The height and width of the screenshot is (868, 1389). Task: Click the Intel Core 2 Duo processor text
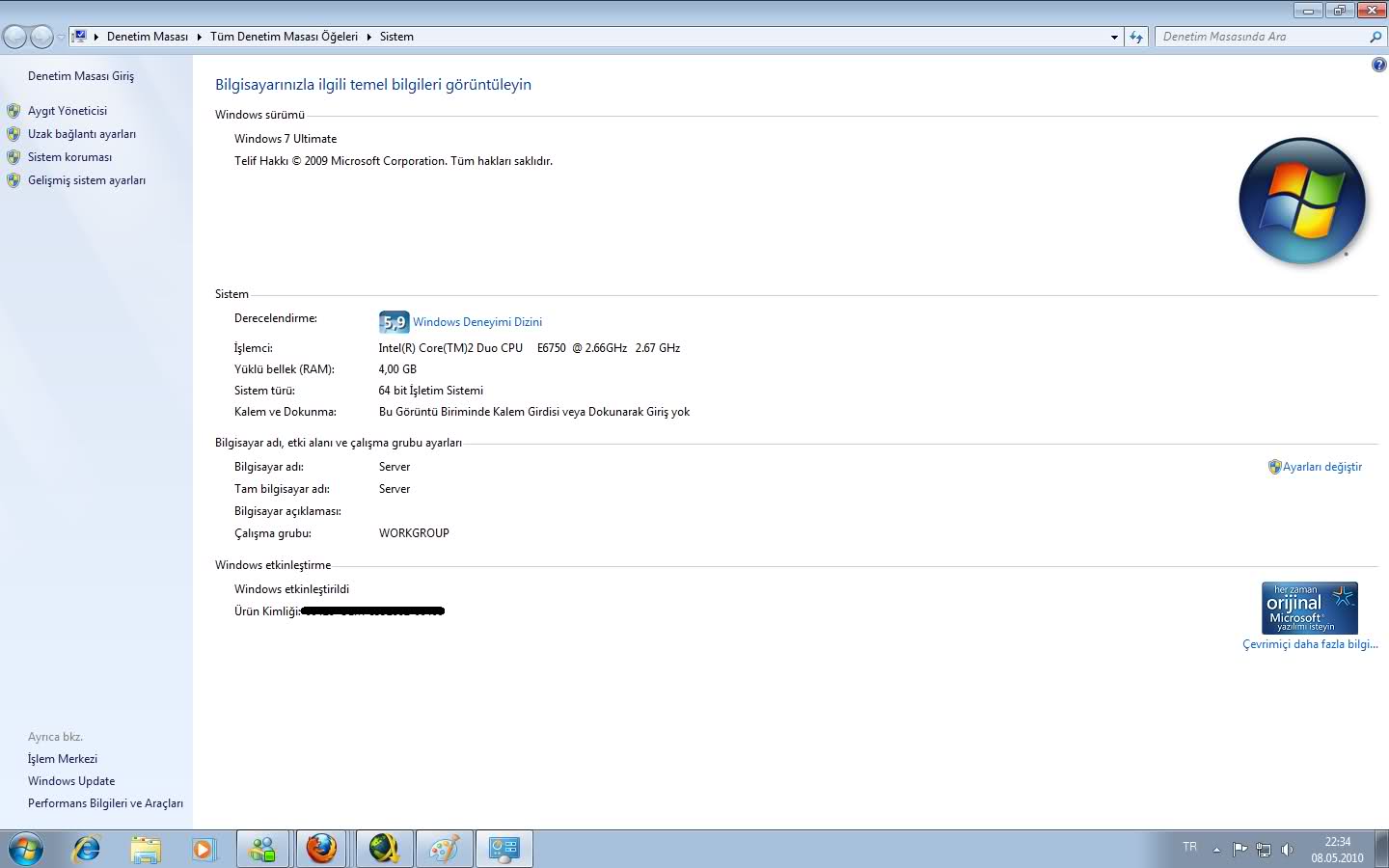(x=530, y=348)
